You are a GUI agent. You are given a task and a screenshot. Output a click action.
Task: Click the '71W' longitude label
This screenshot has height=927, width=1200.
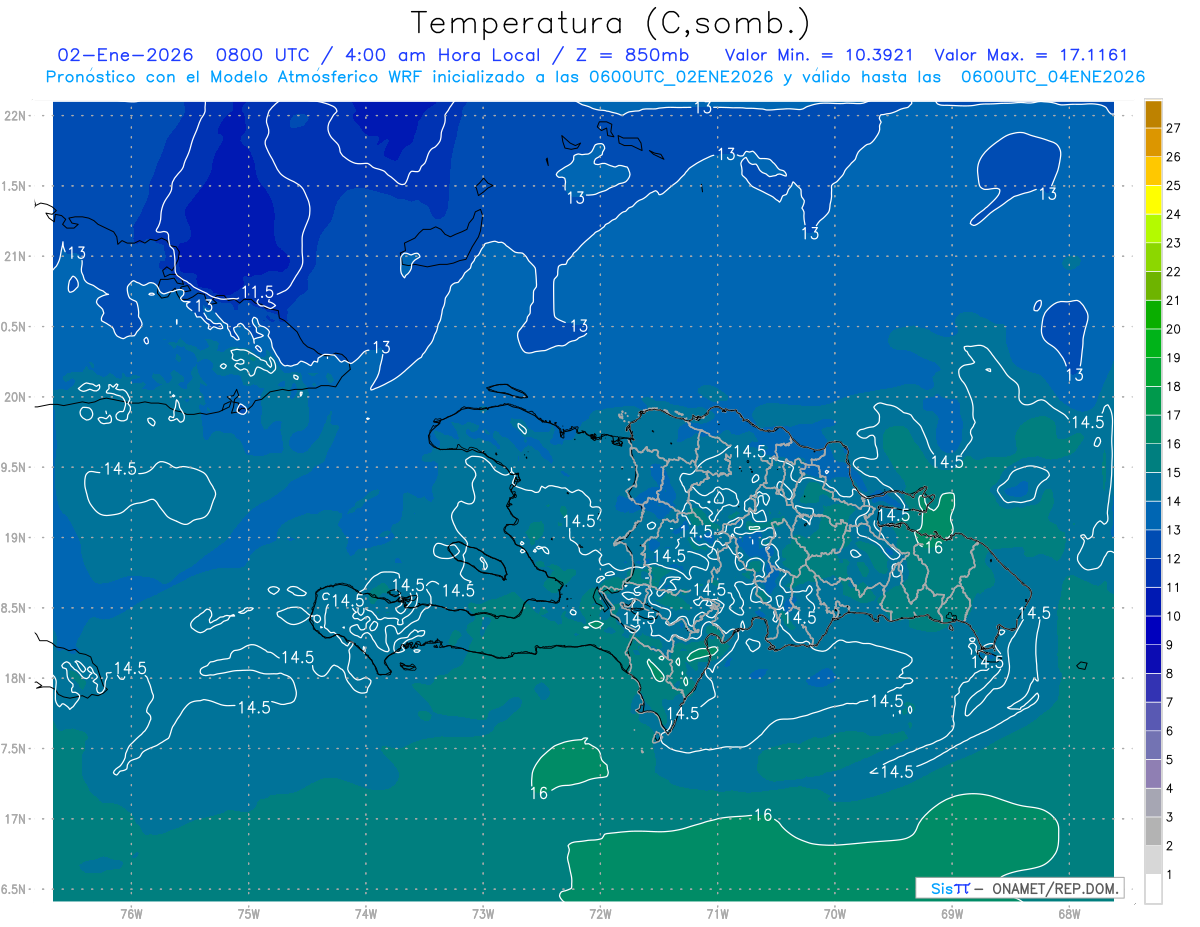click(x=717, y=913)
